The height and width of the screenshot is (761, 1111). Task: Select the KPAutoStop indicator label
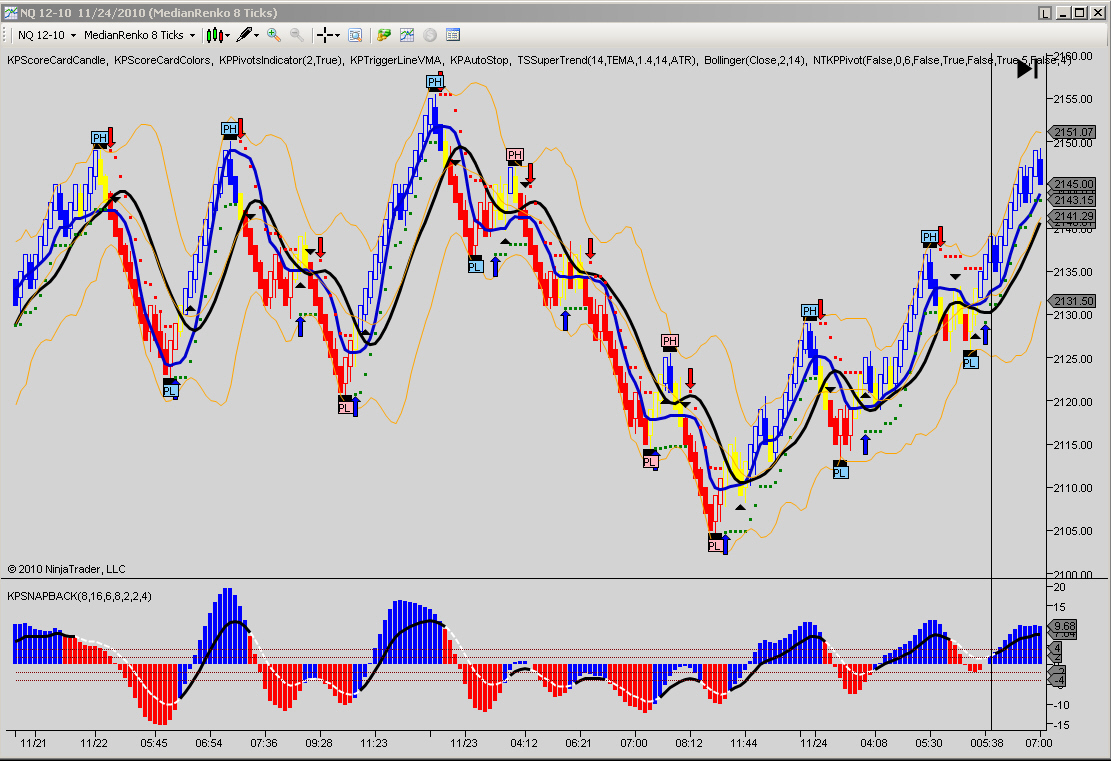(x=480, y=60)
